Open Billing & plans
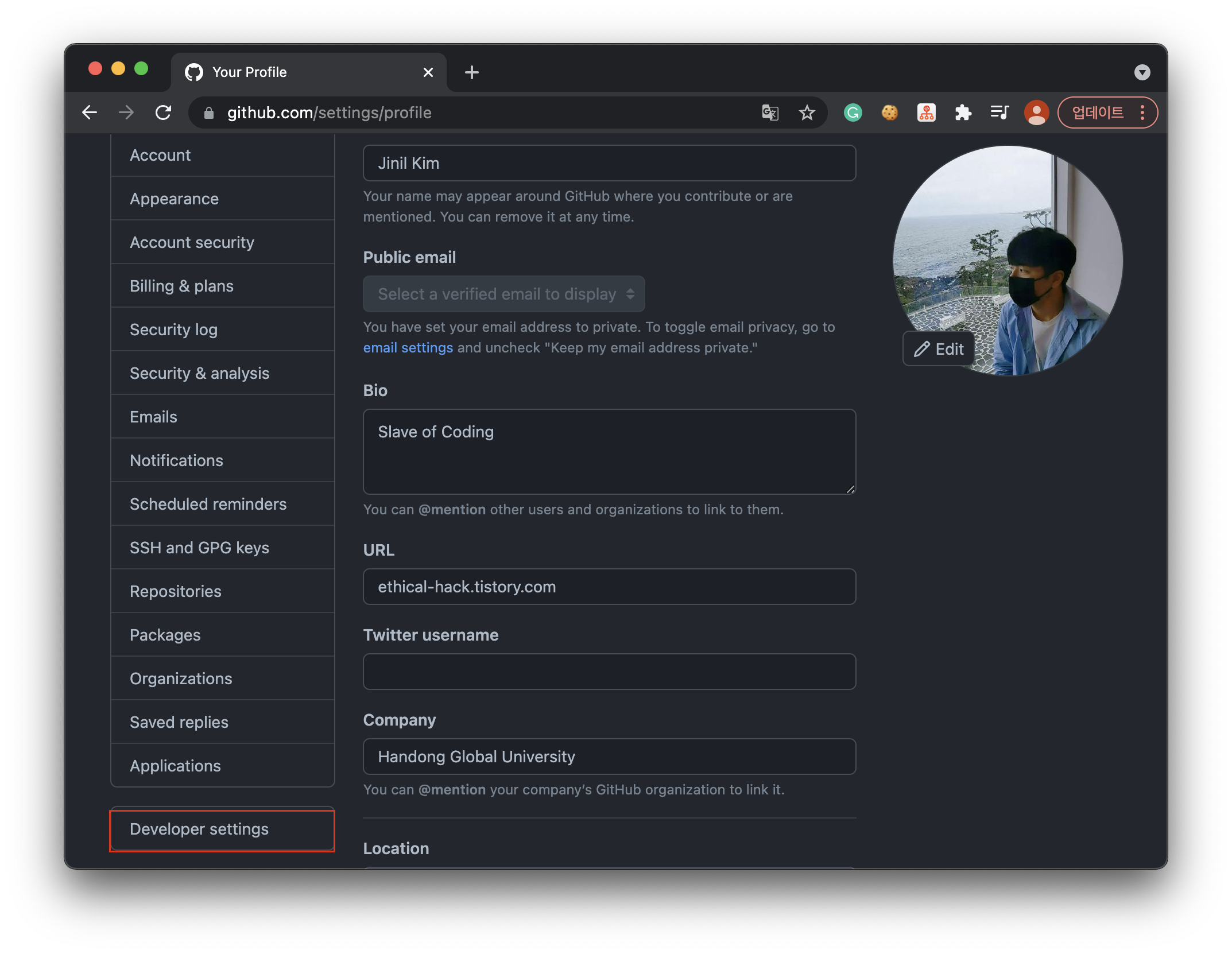Screen dimensions: 1232x954 pos(223,286)
